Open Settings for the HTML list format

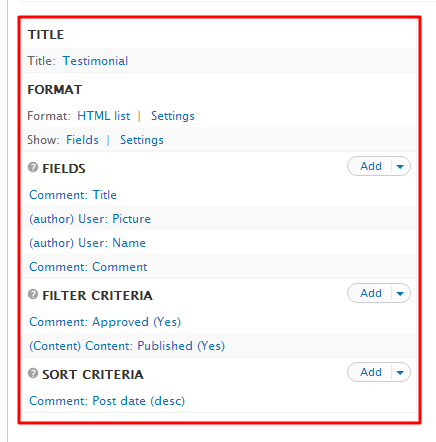173,116
